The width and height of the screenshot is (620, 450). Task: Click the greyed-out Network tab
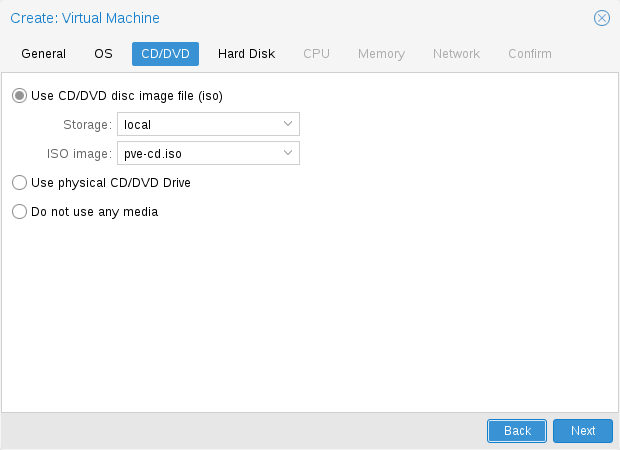[x=456, y=54]
